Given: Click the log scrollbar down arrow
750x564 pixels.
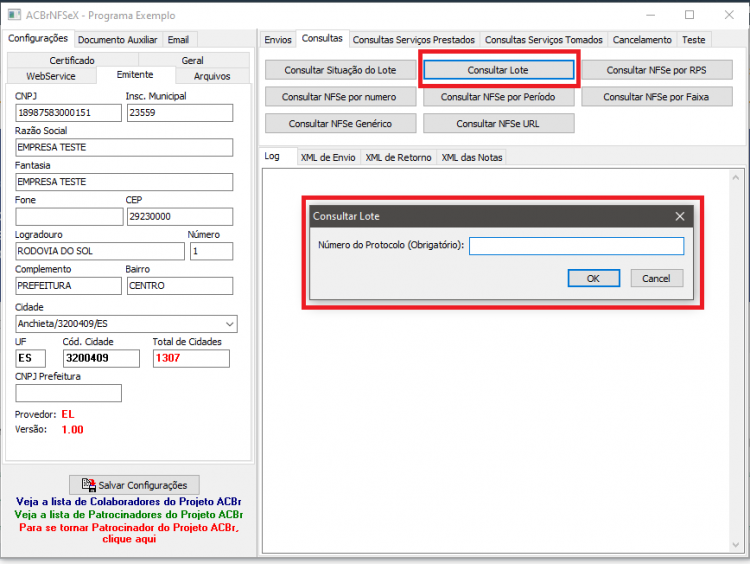Looking at the screenshot, I should pyautogui.click(x=736, y=544).
